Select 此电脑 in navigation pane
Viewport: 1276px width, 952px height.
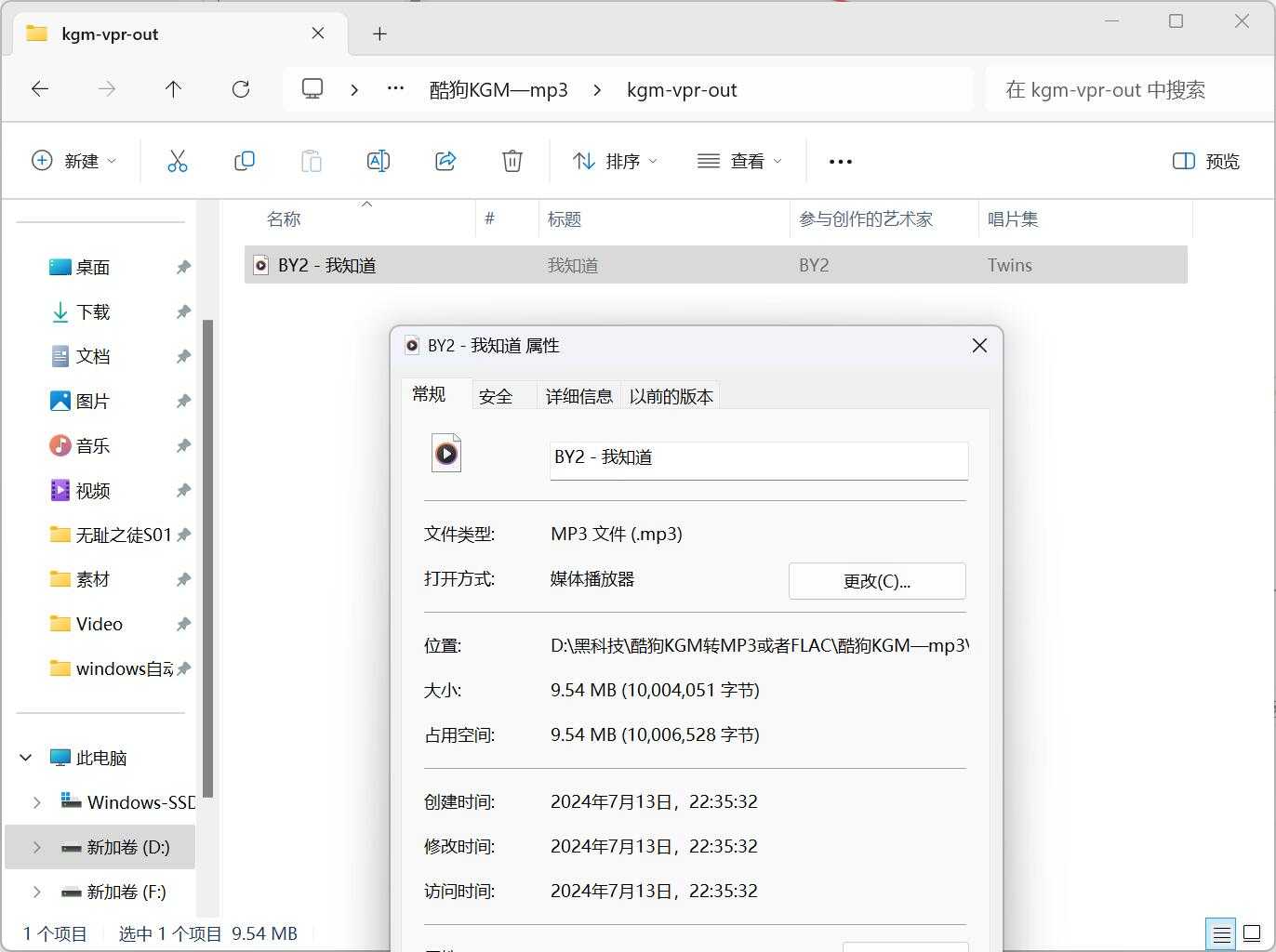[89, 758]
